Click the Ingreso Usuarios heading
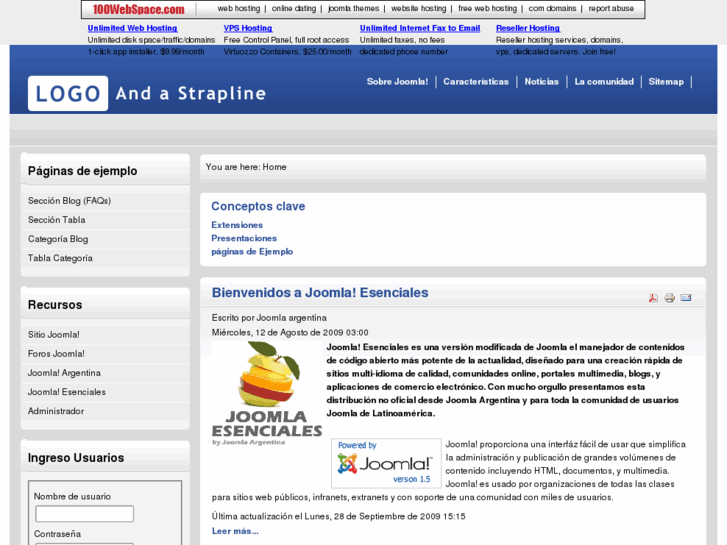This screenshot has height=545, width=727. (x=76, y=458)
